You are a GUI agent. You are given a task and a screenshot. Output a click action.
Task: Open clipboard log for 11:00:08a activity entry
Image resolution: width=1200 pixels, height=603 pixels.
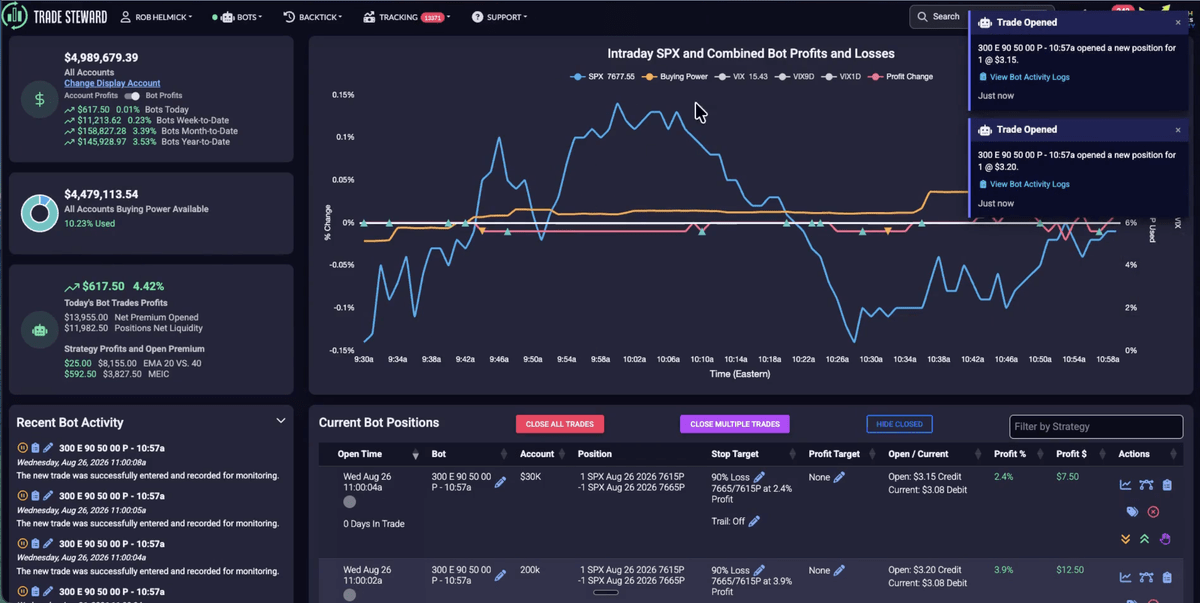[35, 448]
